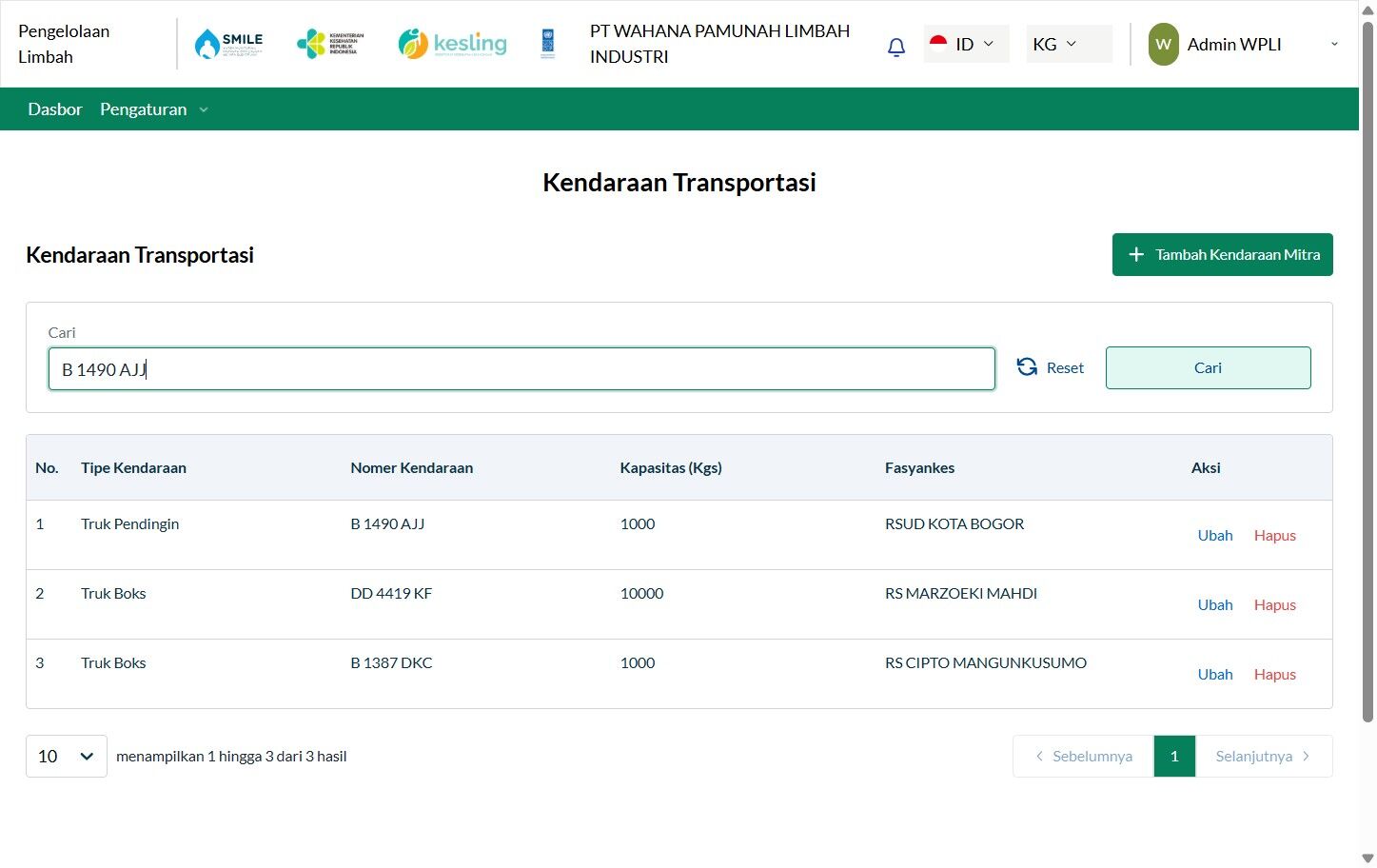
Task: Focus the Cari search input field
Action: [x=521, y=368]
